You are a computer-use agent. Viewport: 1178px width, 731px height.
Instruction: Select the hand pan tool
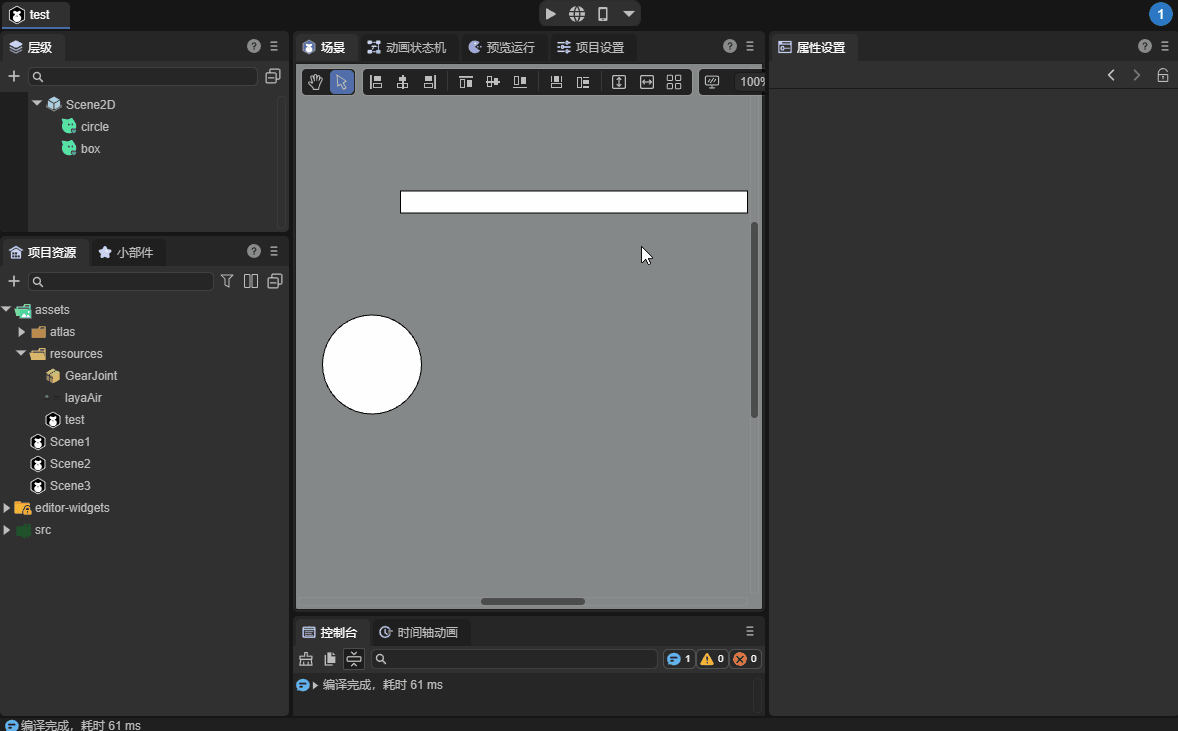tap(315, 82)
